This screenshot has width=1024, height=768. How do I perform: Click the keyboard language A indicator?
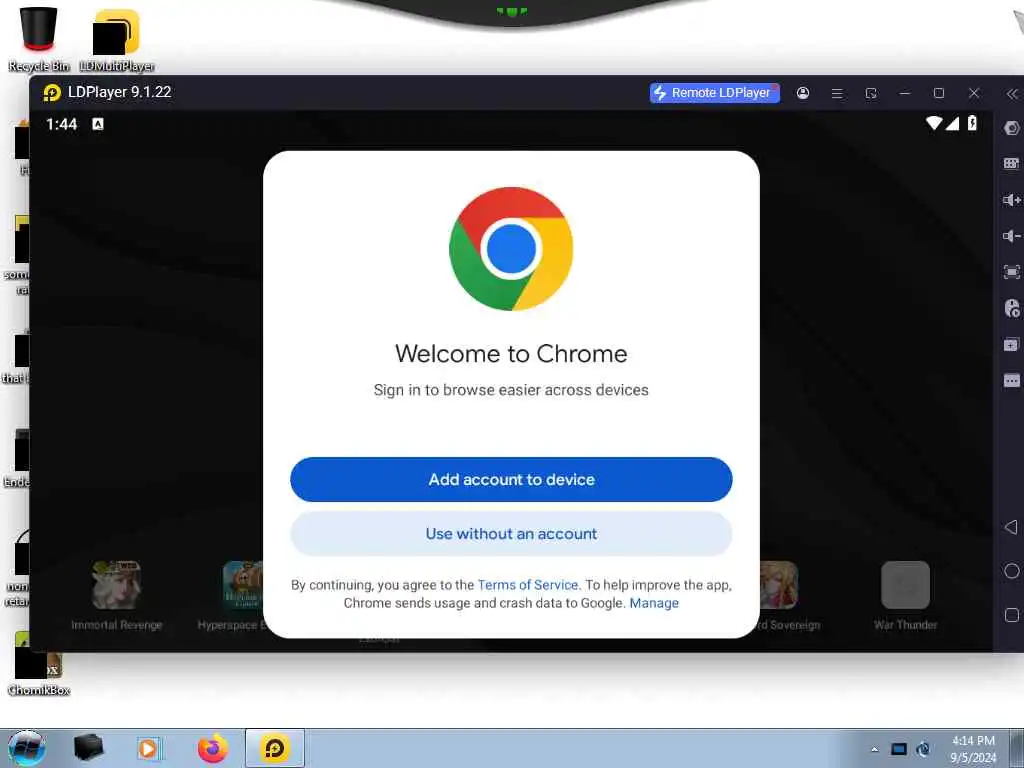coord(98,124)
